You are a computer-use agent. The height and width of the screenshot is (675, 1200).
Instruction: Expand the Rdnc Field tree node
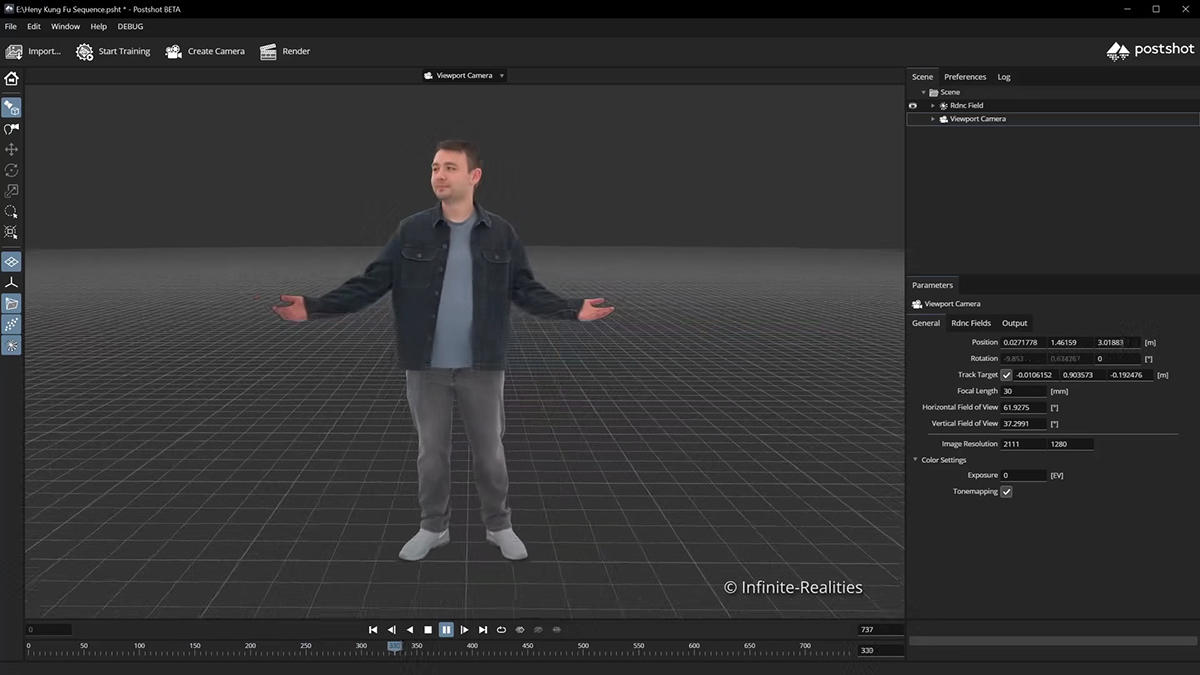coord(933,105)
